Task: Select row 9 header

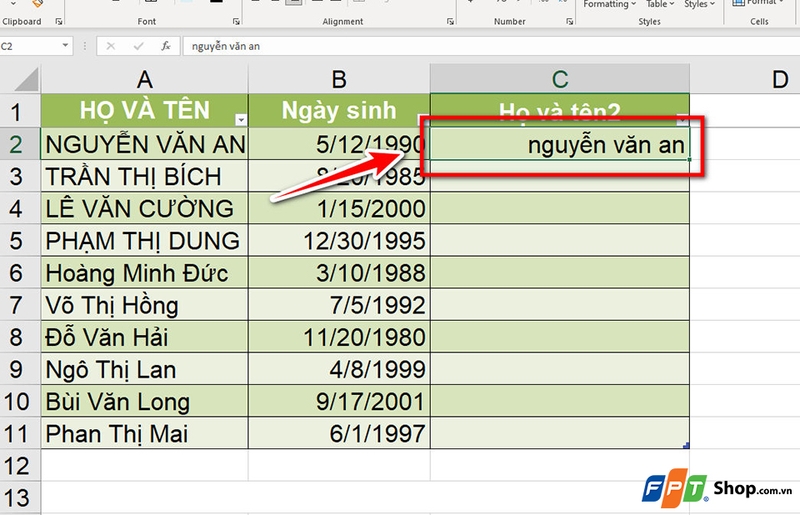Action: [20, 369]
